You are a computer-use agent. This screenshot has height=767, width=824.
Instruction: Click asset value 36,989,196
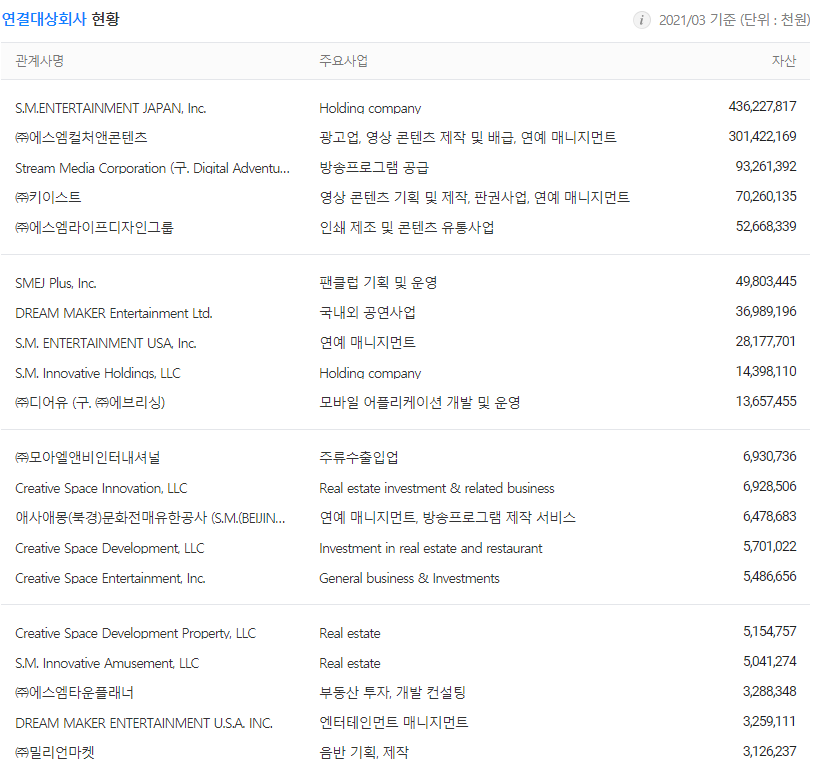click(766, 312)
